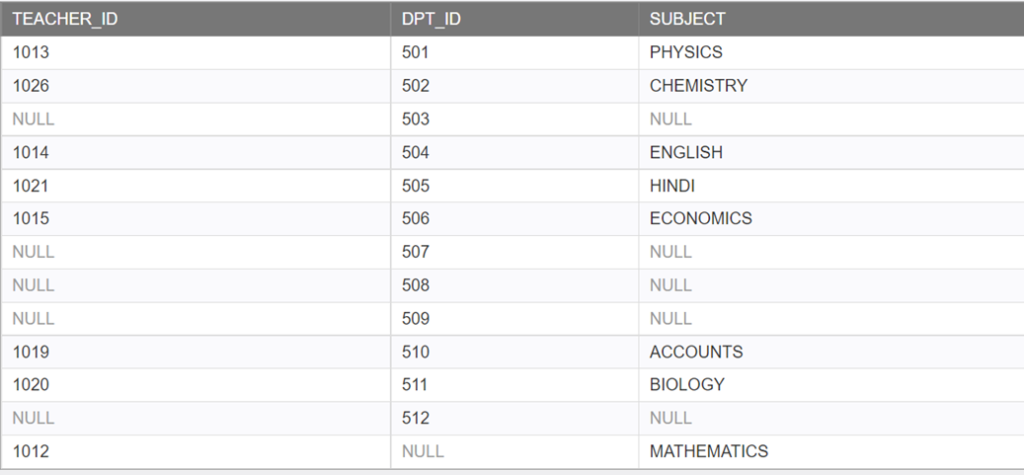
Task: Click the TEACHER_ID column header
Action: (x=196, y=19)
